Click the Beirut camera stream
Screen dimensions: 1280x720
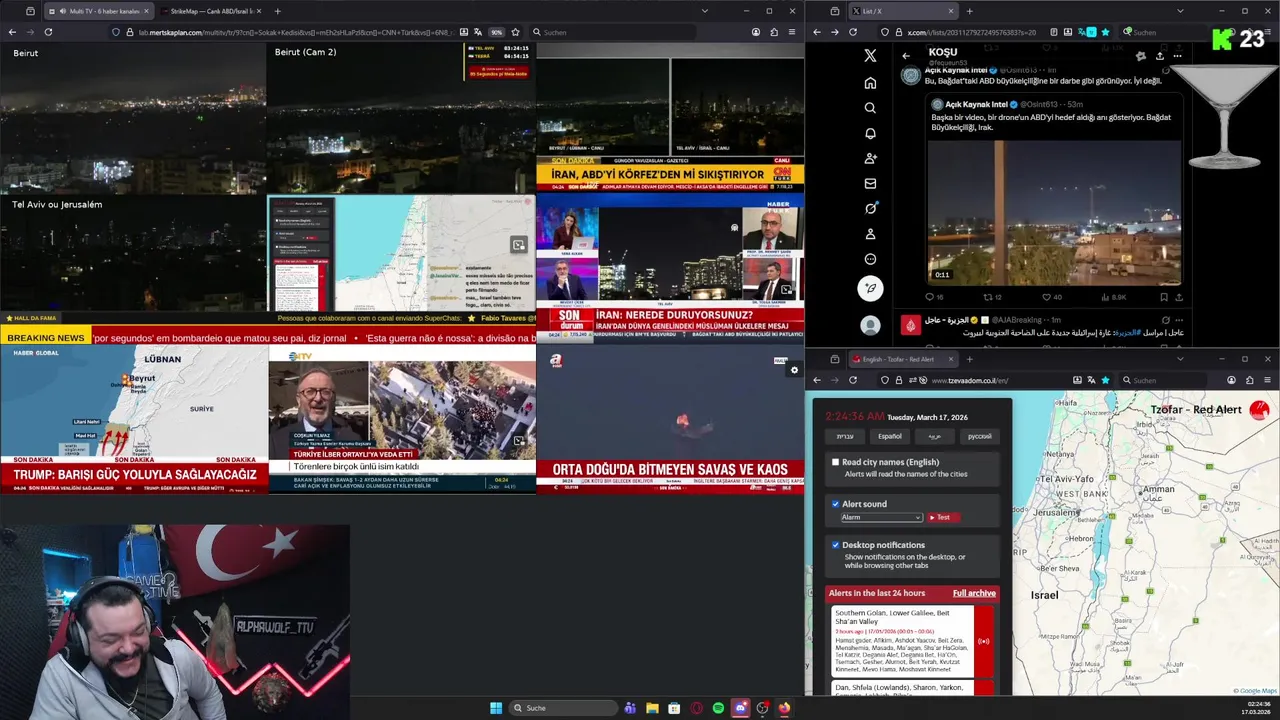(x=133, y=118)
